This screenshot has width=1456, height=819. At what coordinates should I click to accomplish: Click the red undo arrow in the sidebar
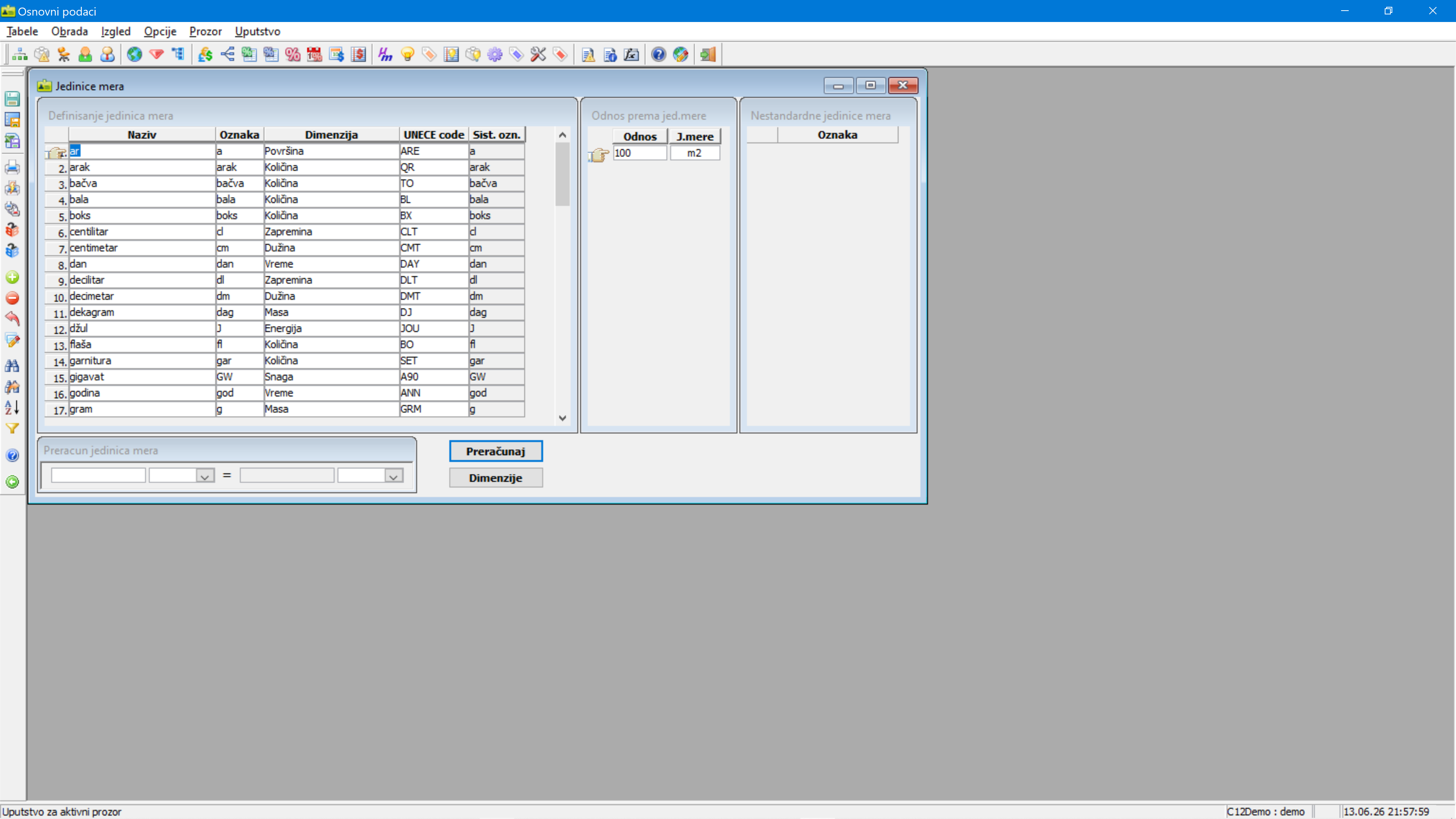click(x=13, y=319)
